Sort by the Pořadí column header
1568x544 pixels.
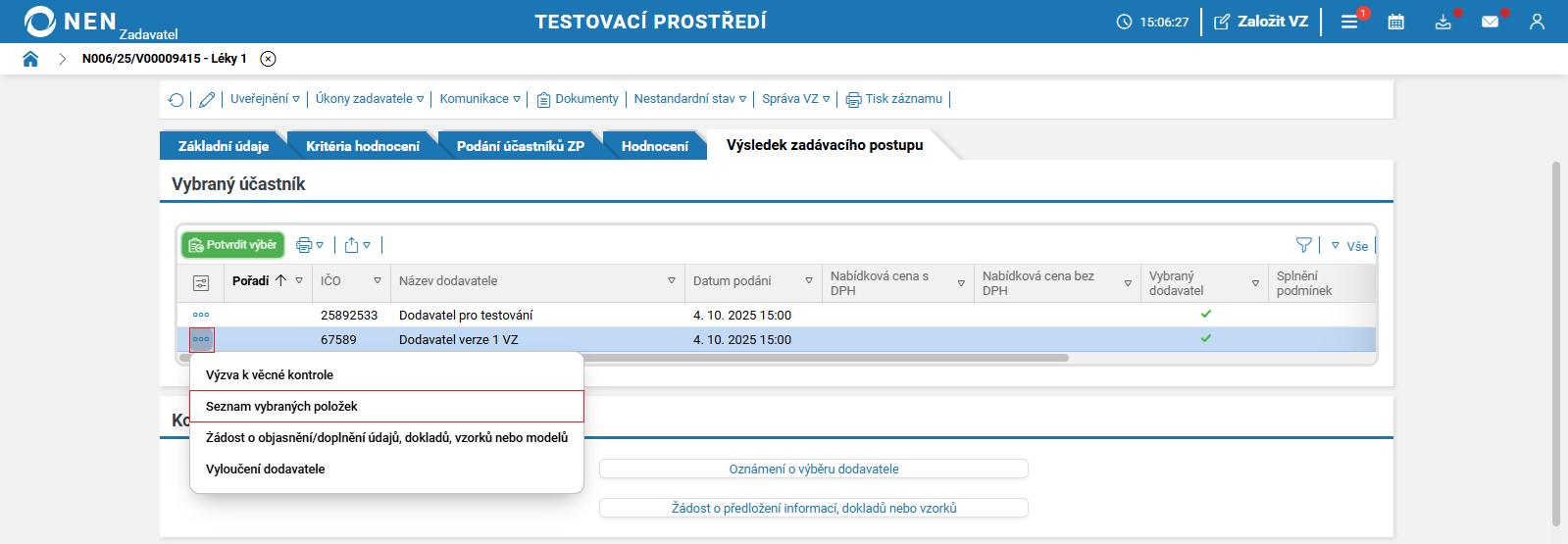[x=251, y=281]
